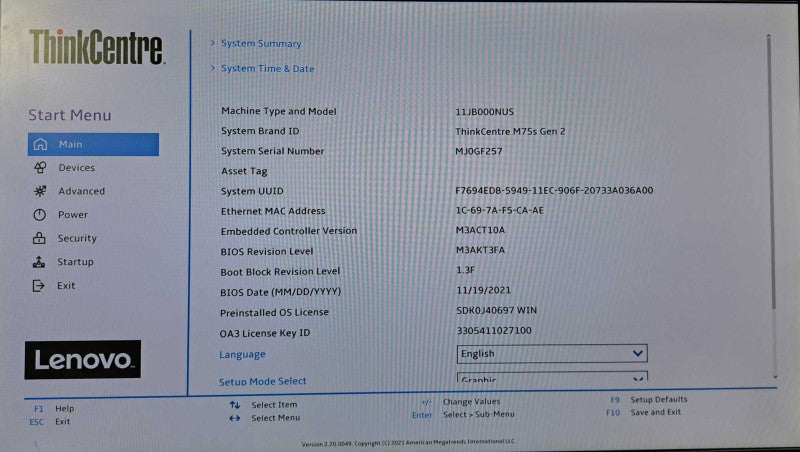This screenshot has height=452, width=800.
Task: Open the System Time & Date link
Action: (267, 68)
